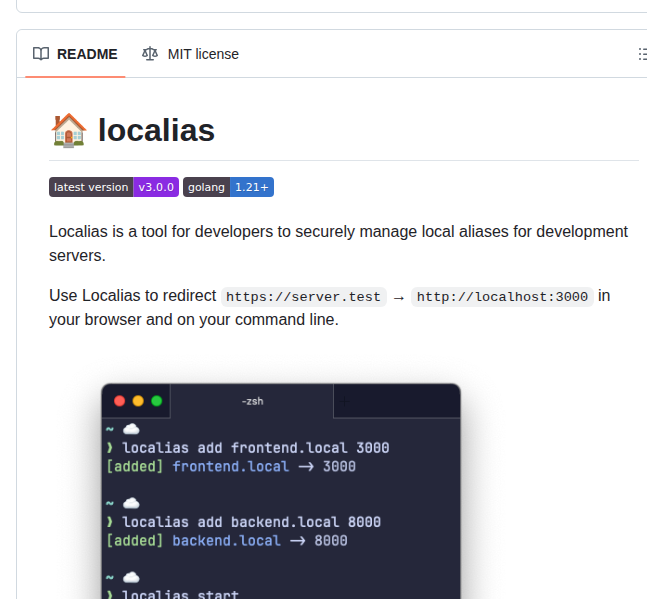Click the '[added] backend.local → 8000' output line
Screen dimensions: 647x599
(226, 541)
